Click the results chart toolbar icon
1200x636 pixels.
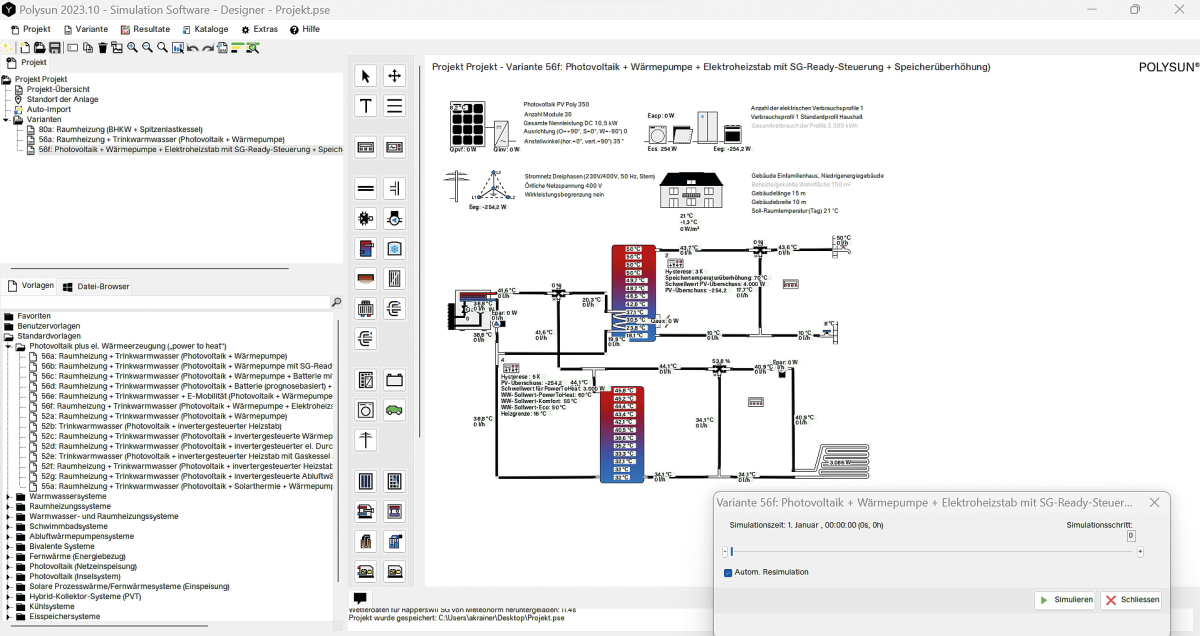(x=177, y=48)
